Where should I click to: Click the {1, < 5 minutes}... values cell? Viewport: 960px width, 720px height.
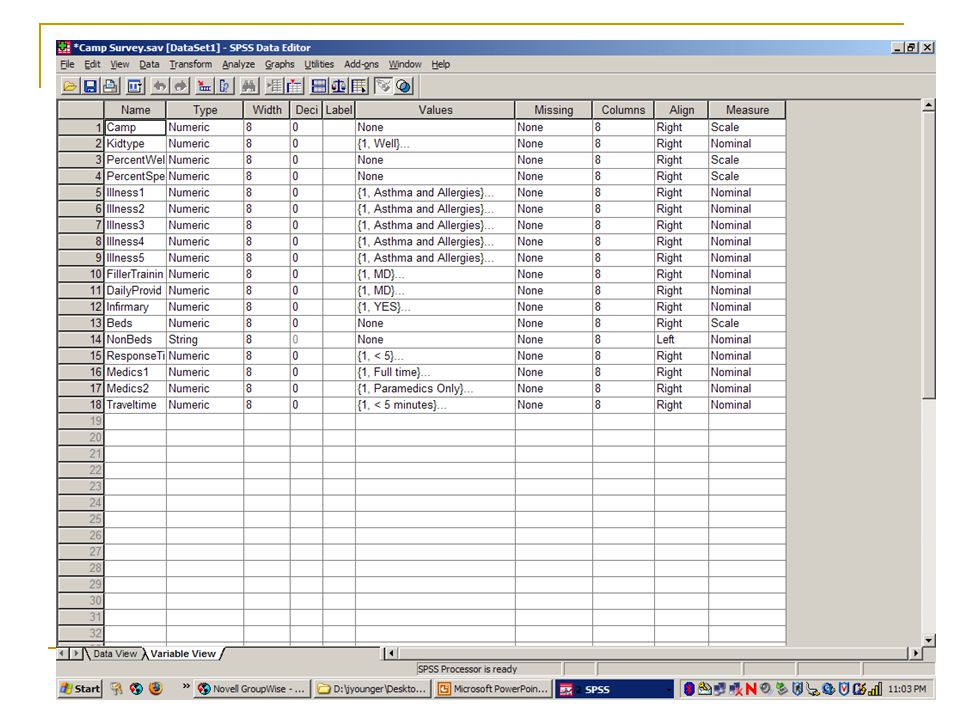(x=435, y=405)
